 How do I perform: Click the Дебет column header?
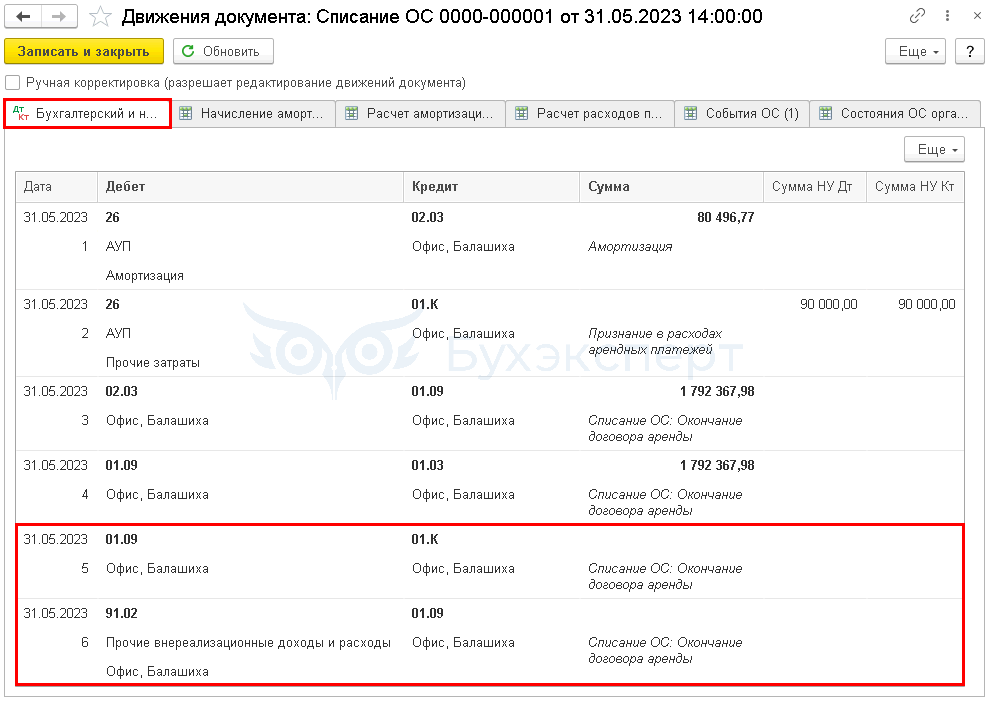tap(251, 187)
